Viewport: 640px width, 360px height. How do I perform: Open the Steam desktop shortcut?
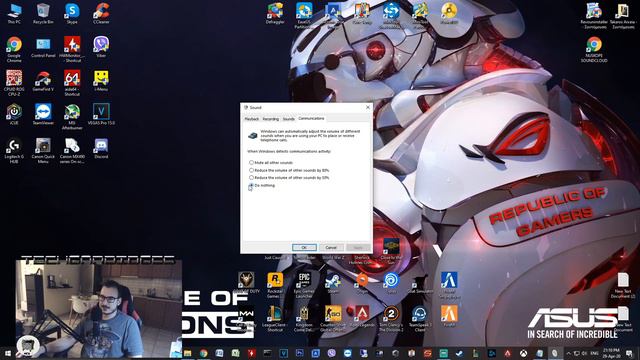pos(333,283)
